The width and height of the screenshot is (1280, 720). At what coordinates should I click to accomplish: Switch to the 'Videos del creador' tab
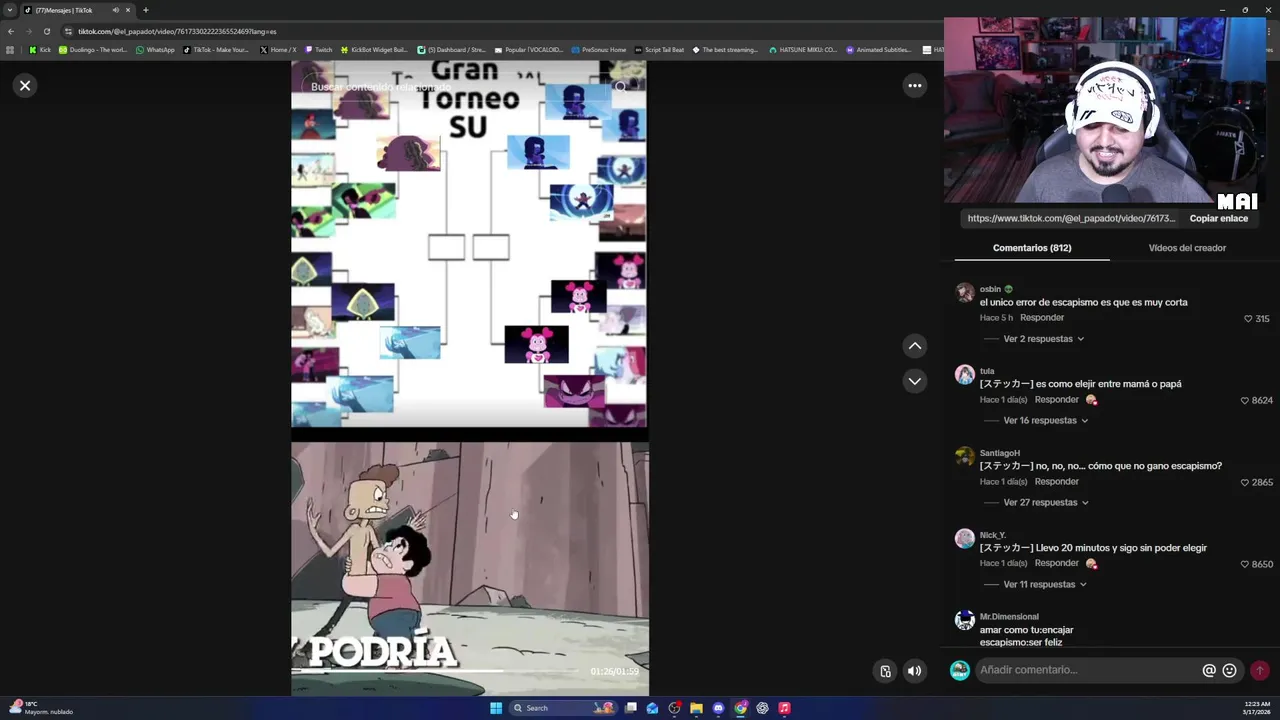click(1187, 248)
